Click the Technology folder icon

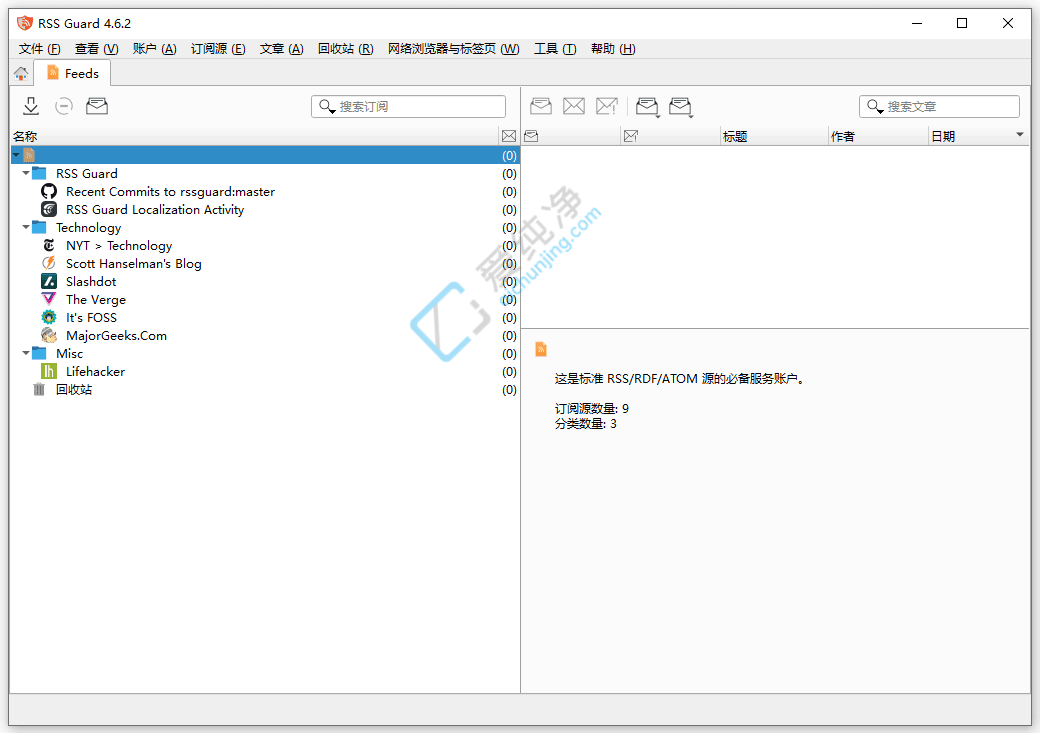[39, 228]
